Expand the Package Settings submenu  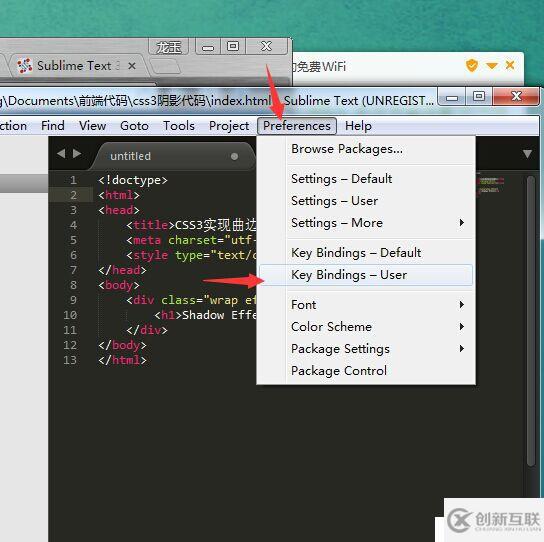click(x=366, y=349)
